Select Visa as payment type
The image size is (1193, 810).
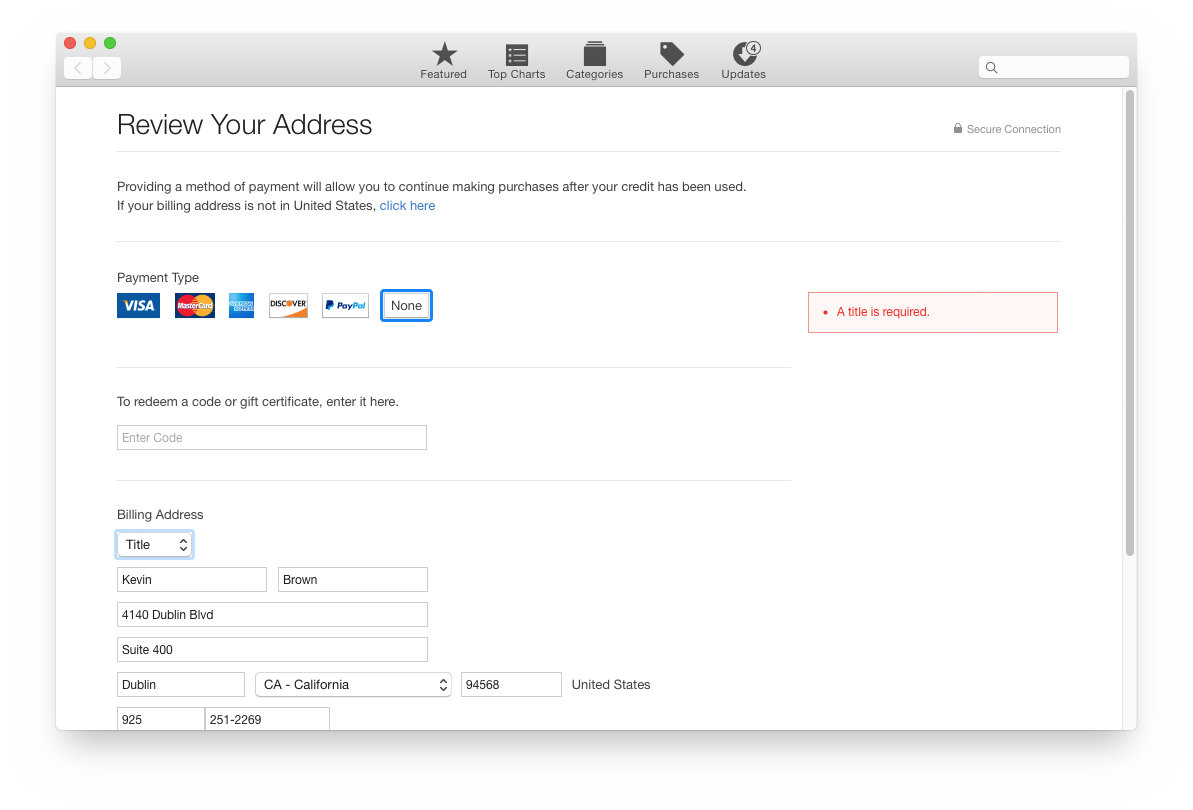[138, 306]
